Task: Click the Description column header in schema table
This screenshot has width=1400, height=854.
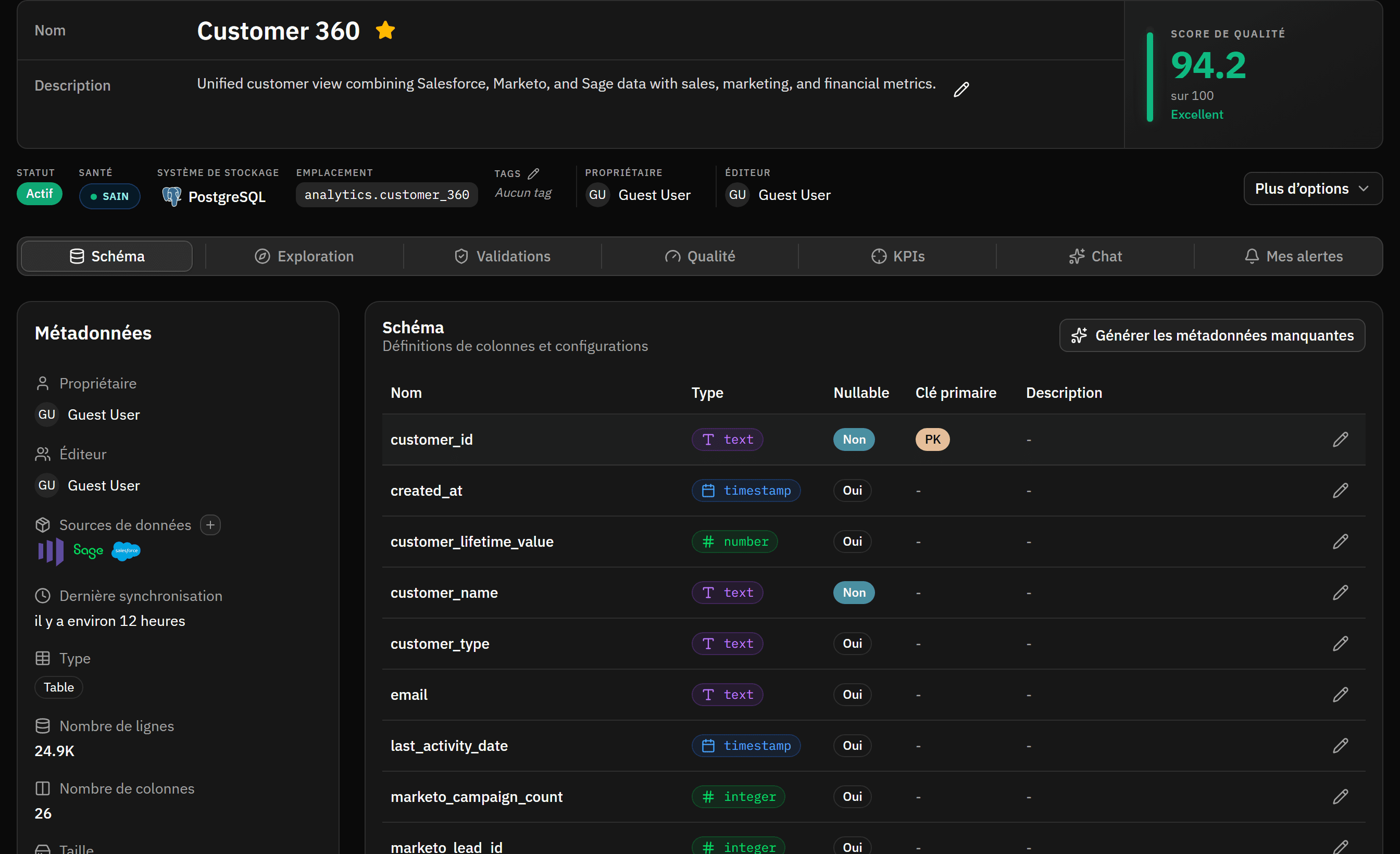Action: click(1064, 393)
